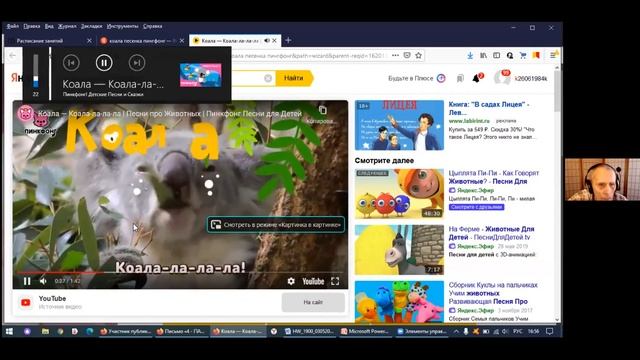Pause the video in the player
The width and height of the screenshot is (640, 360).
tap(27, 281)
